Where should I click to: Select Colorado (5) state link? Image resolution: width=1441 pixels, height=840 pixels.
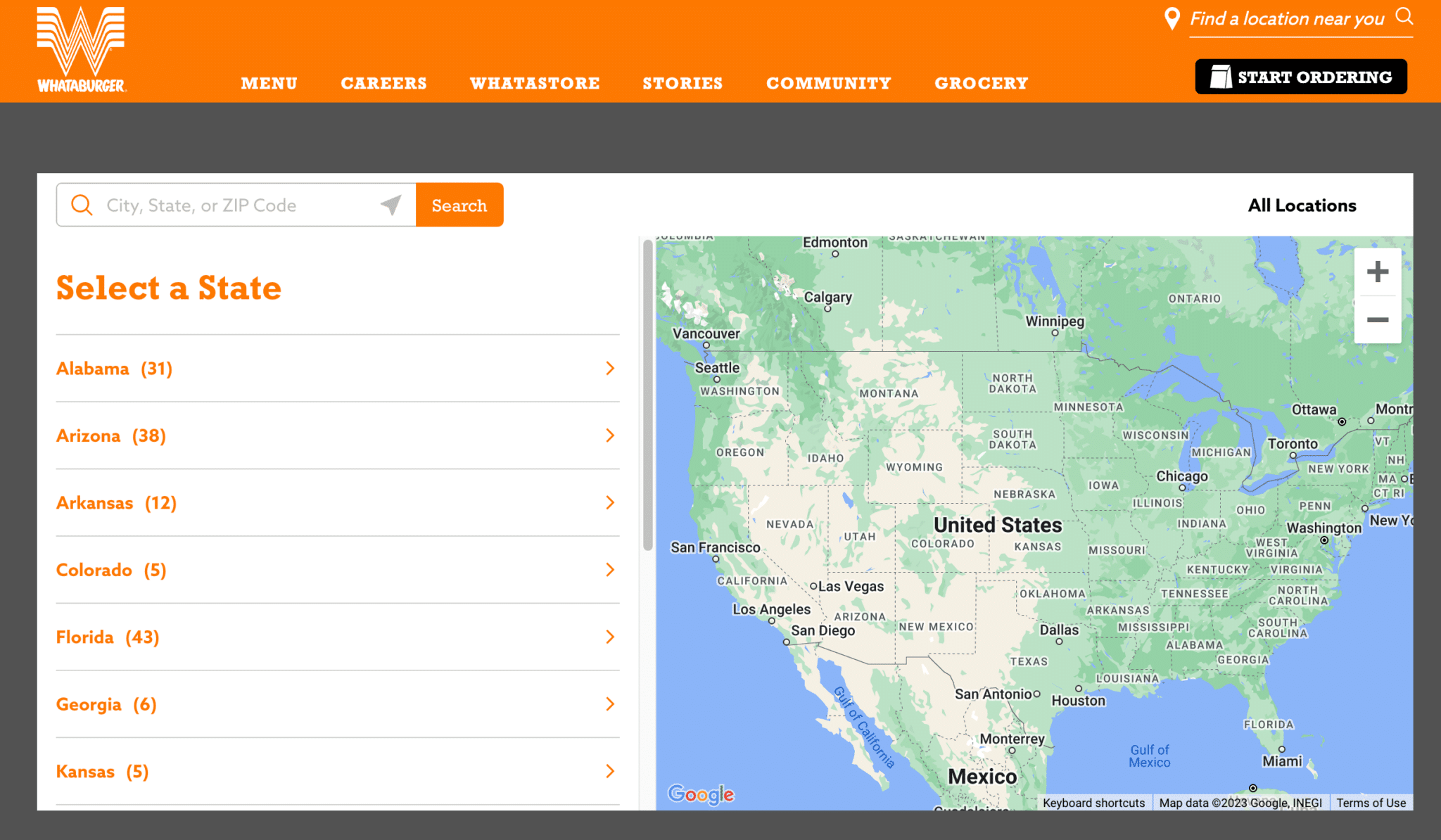pyautogui.click(x=111, y=570)
